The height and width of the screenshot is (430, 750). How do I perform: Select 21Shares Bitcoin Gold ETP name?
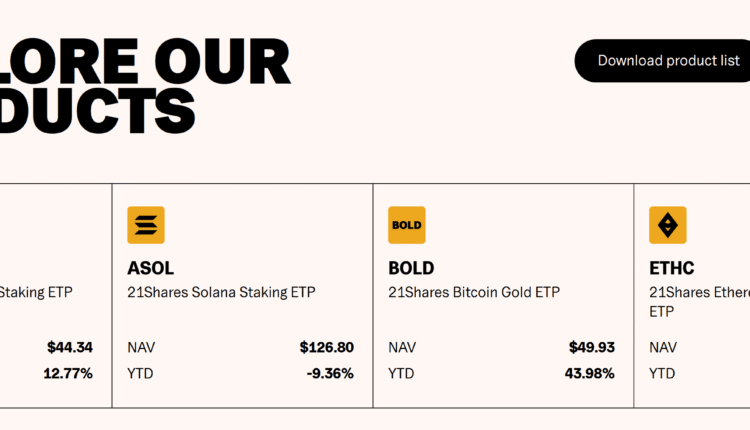474,292
